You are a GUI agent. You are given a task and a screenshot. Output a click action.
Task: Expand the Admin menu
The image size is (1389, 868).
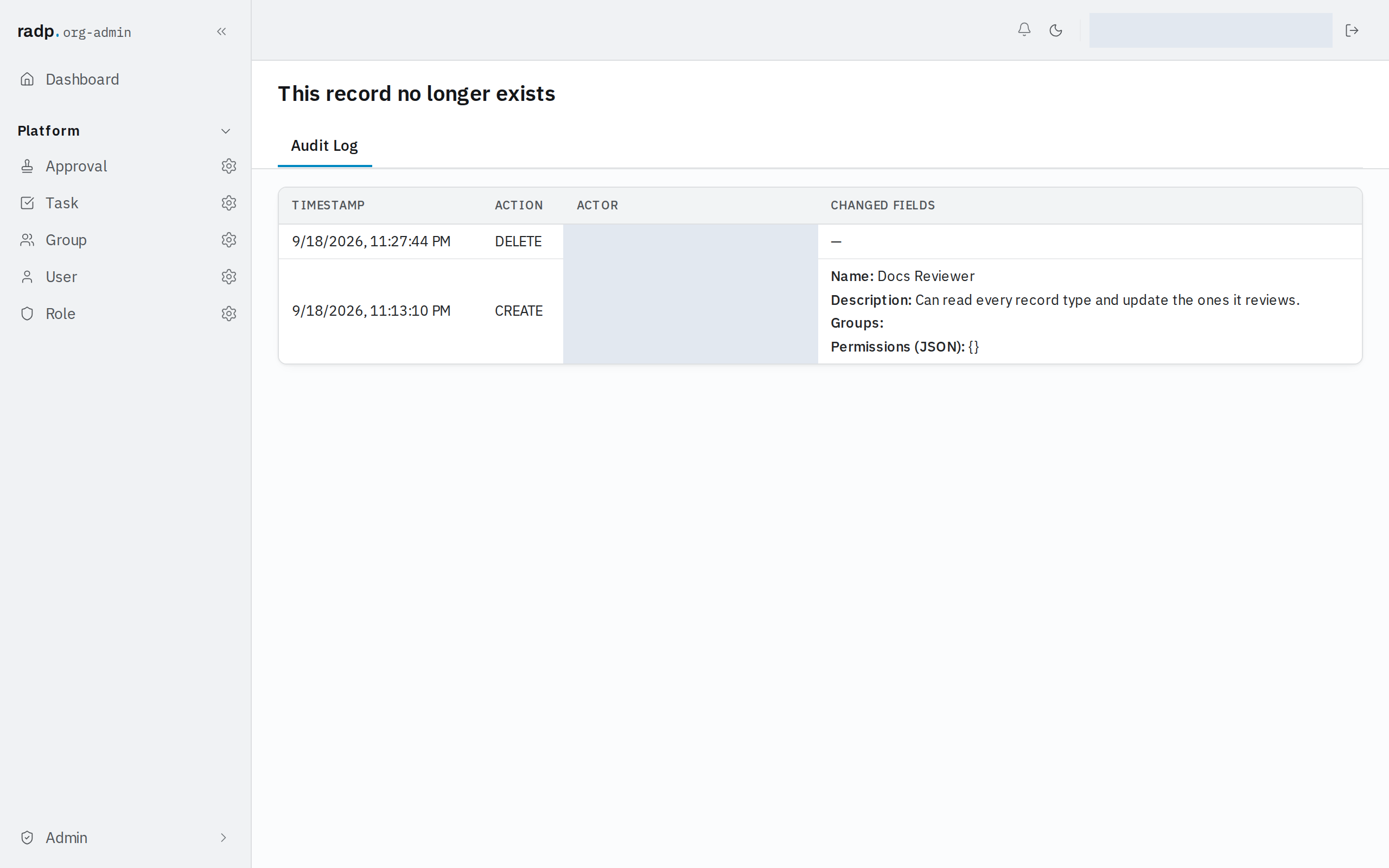click(x=125, y=838)
